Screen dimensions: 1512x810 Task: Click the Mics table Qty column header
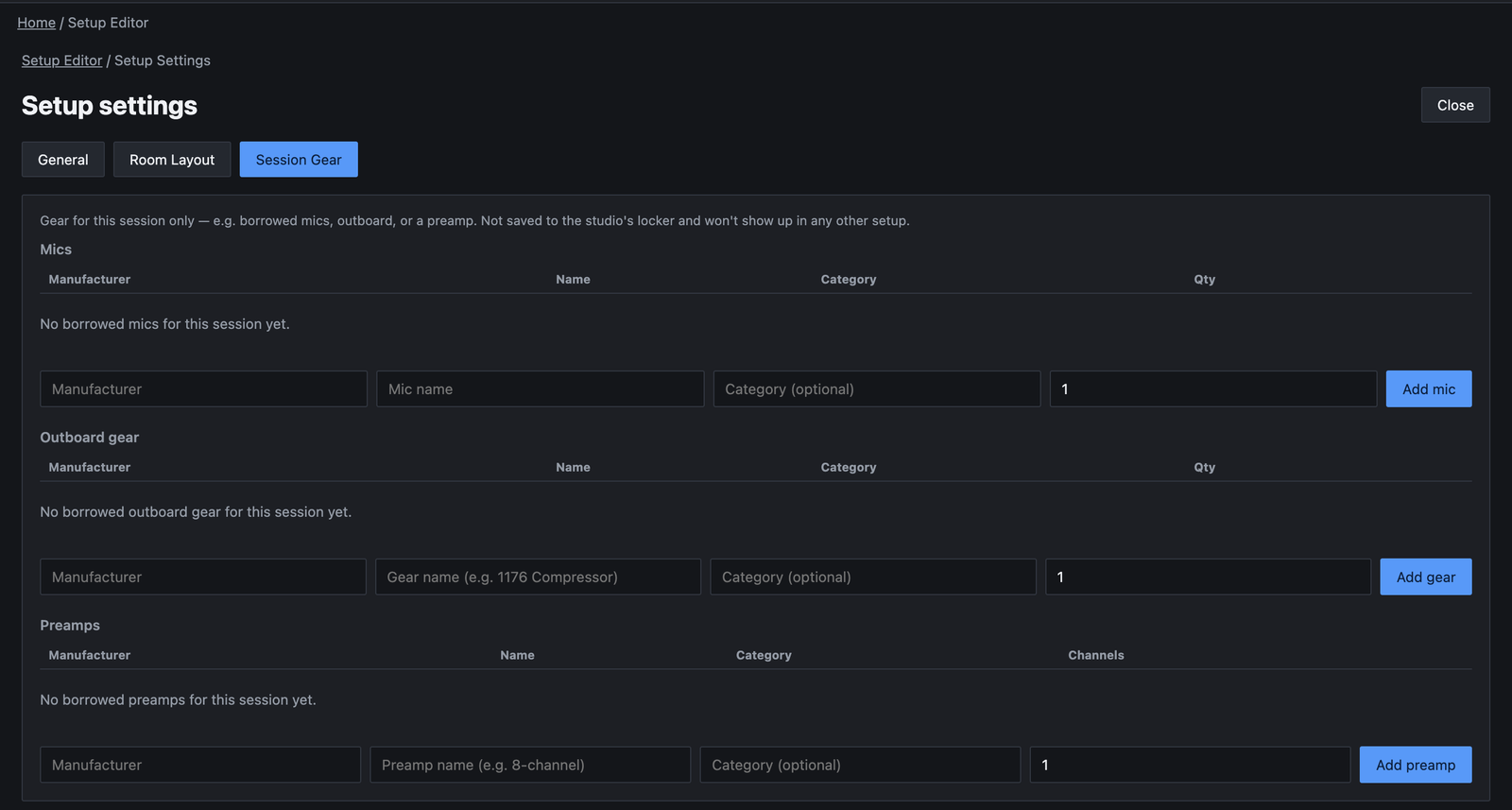(1205, 280)
